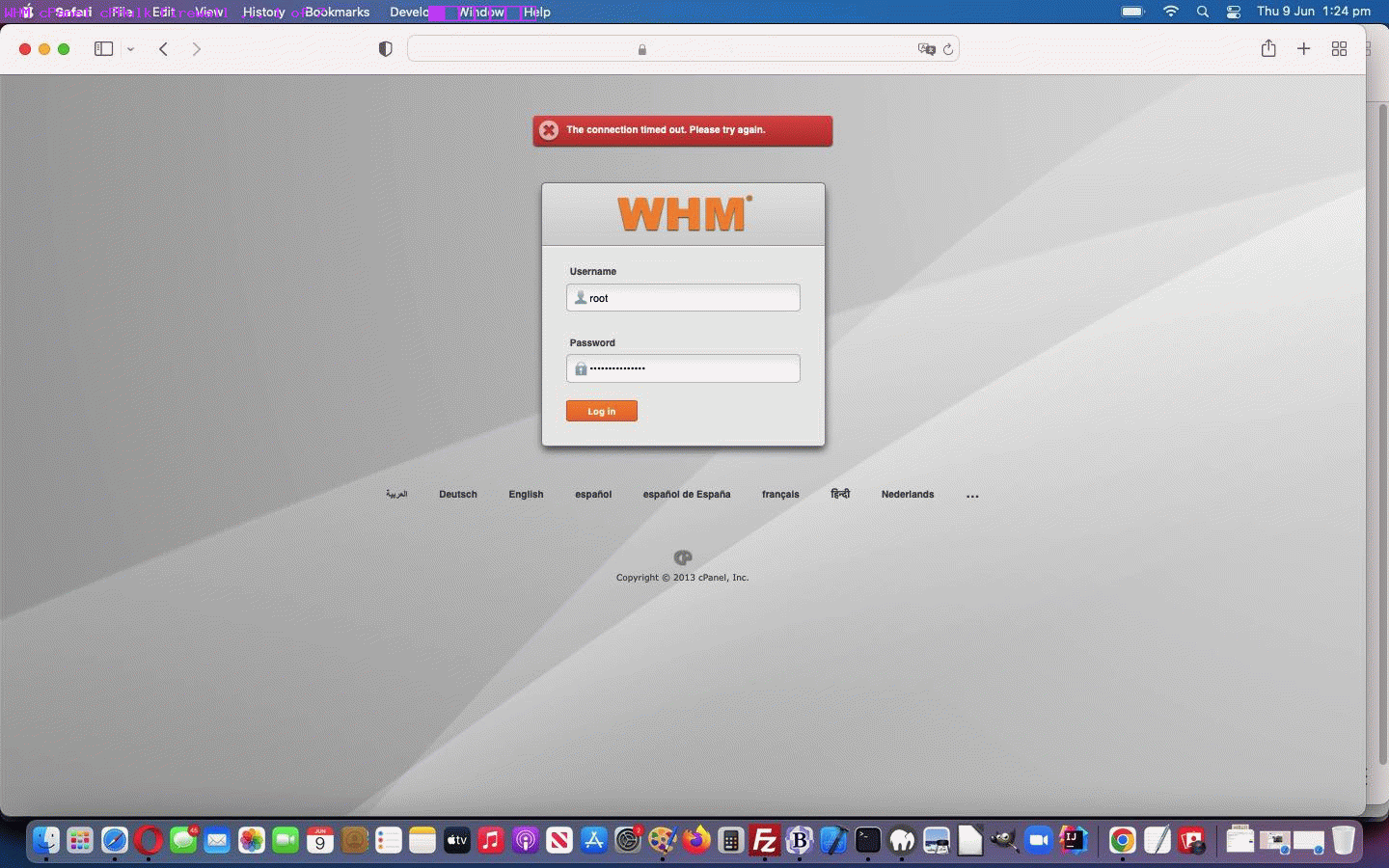Click the Wi-Fi status icon
Image resolution: width=1389 pixels, height=868 pixels.
click(1171, 12)
